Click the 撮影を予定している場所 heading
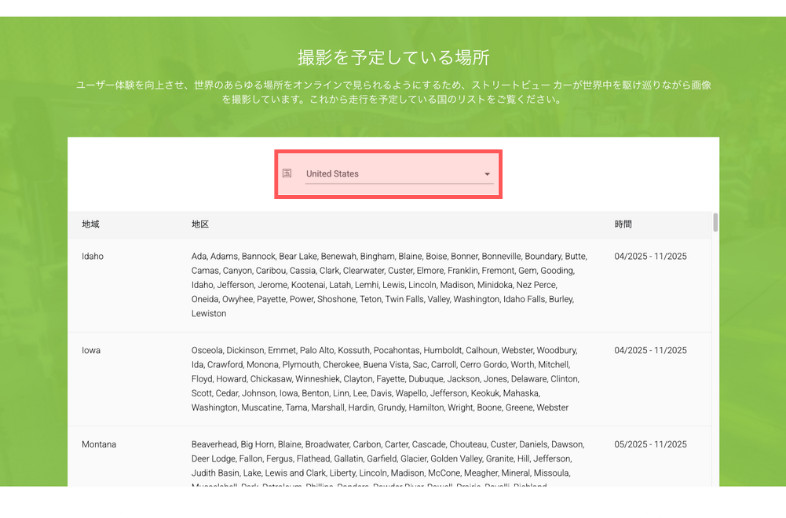Viewport: 786px width, 518px height. click(x=393, y=57)
